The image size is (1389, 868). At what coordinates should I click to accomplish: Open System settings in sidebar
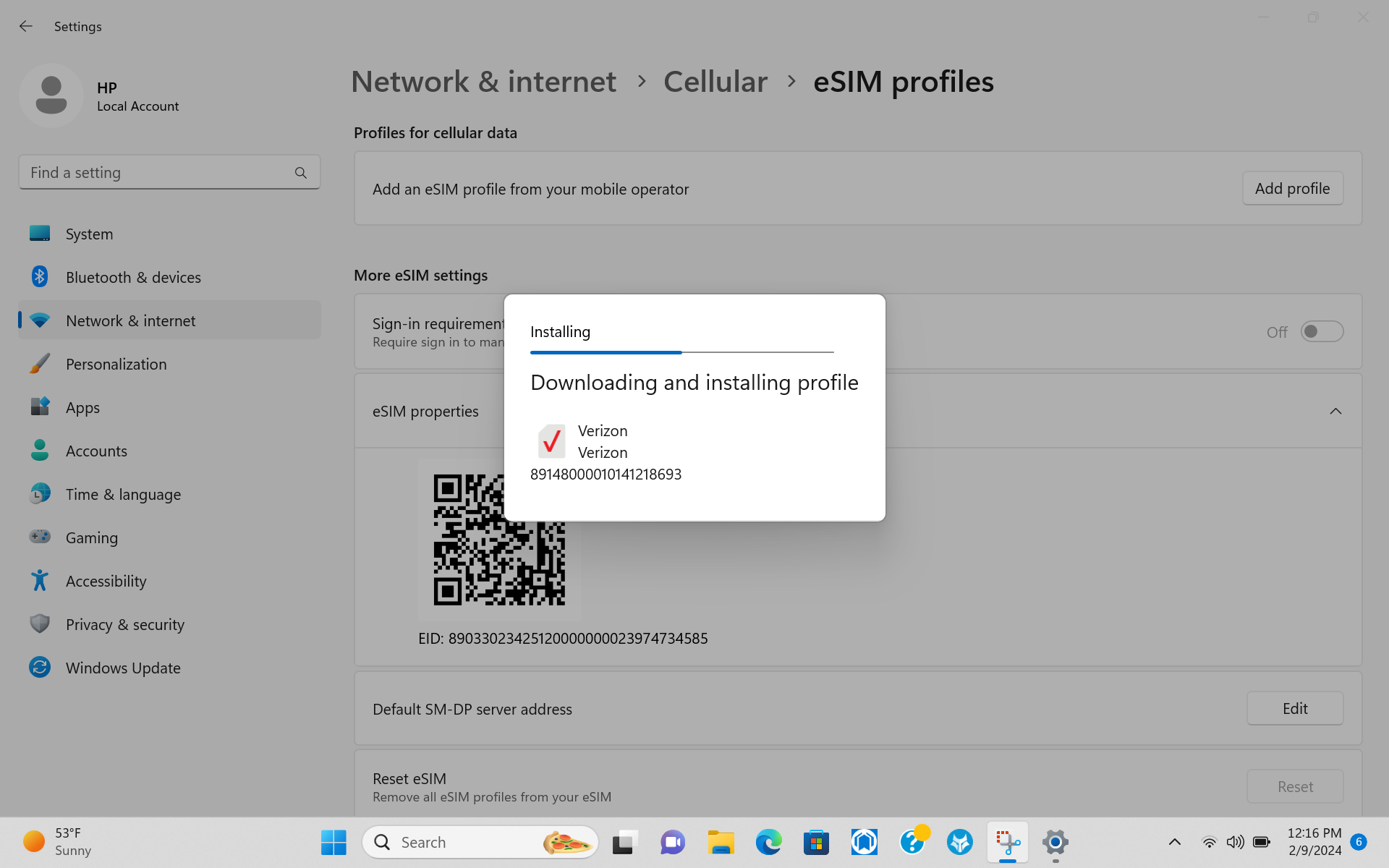pos(169,234)
